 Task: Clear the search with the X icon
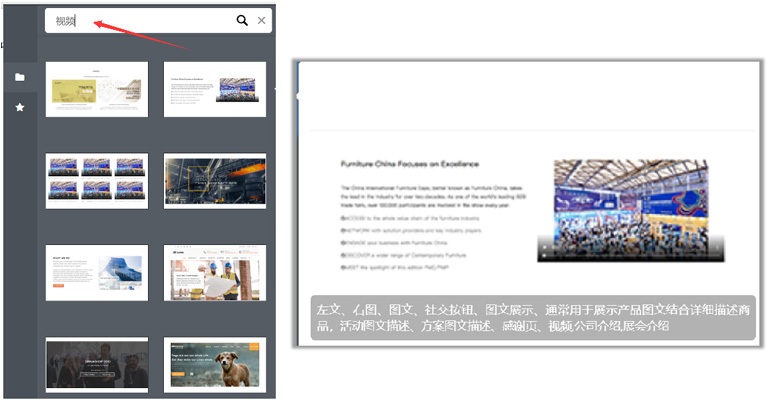pyautogui.click(x=262, y=20)
